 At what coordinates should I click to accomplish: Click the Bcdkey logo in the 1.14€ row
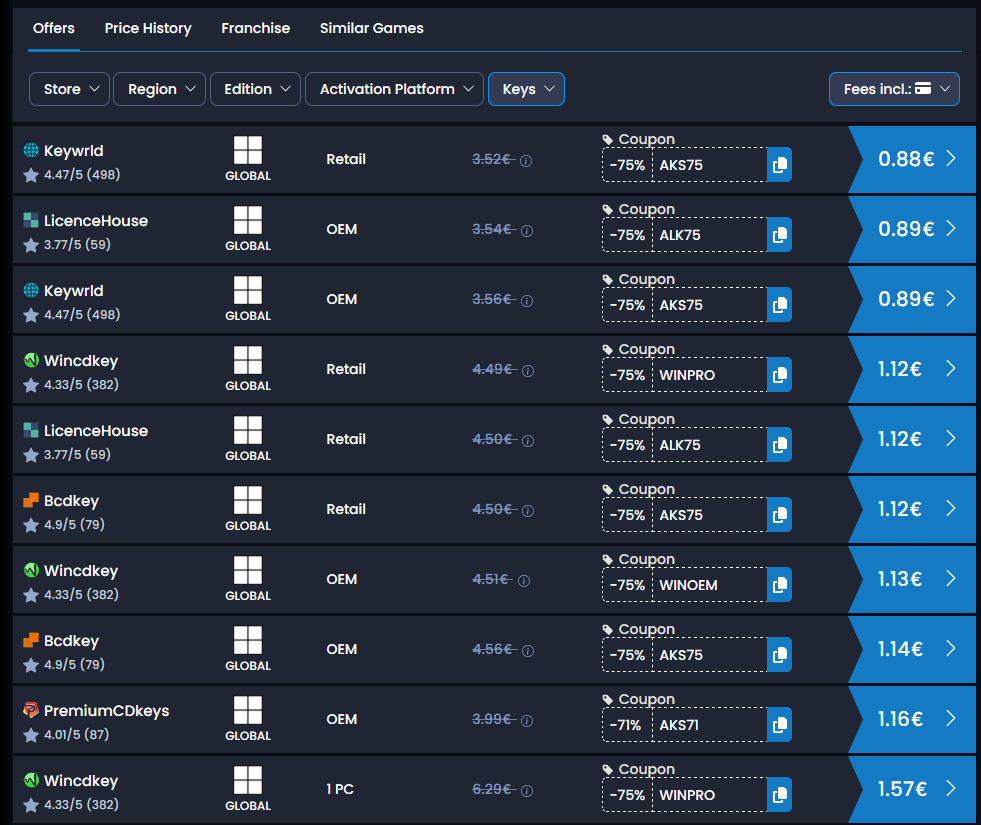coord(31,640)
